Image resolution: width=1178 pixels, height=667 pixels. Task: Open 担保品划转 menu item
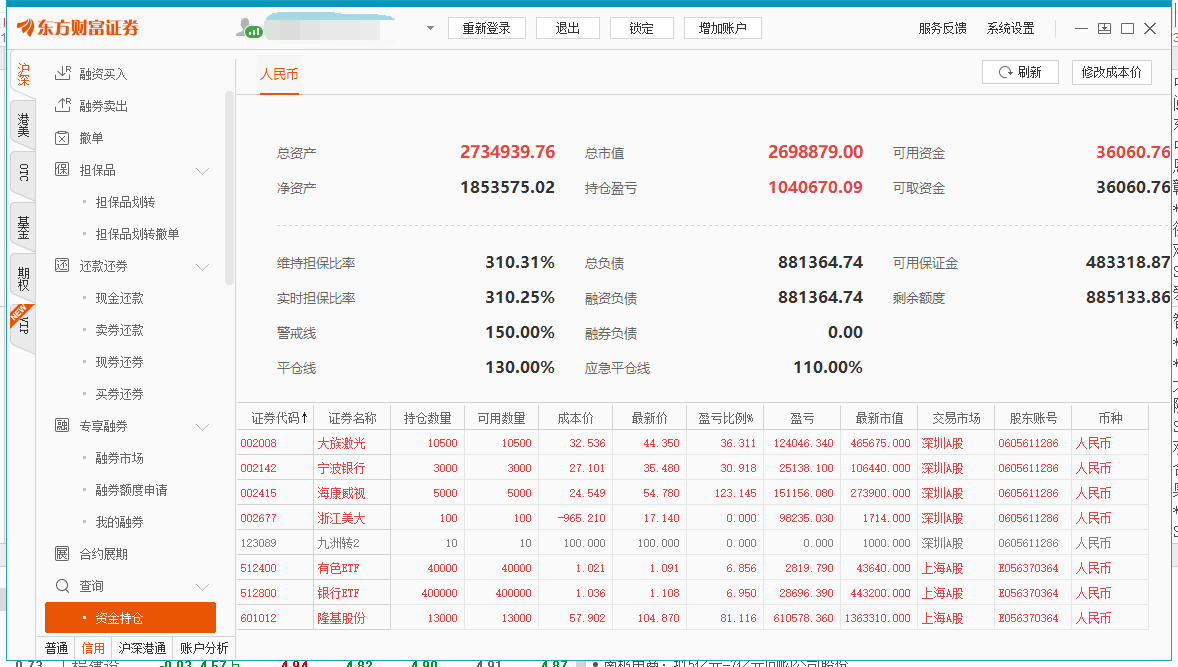coord(125,201)
